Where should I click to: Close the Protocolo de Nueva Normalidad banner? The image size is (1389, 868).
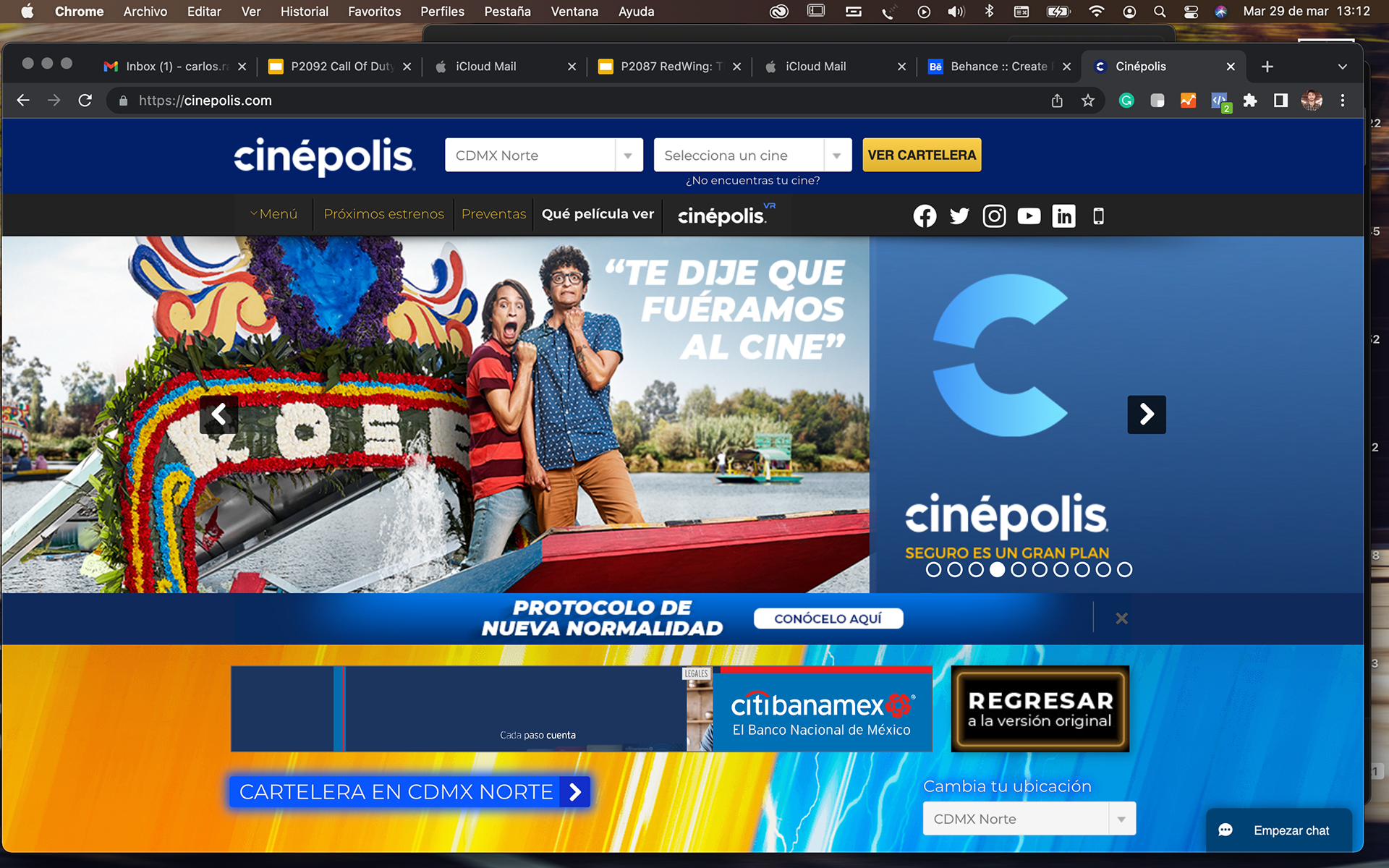pyautogui.click(x=1121, y=618)
